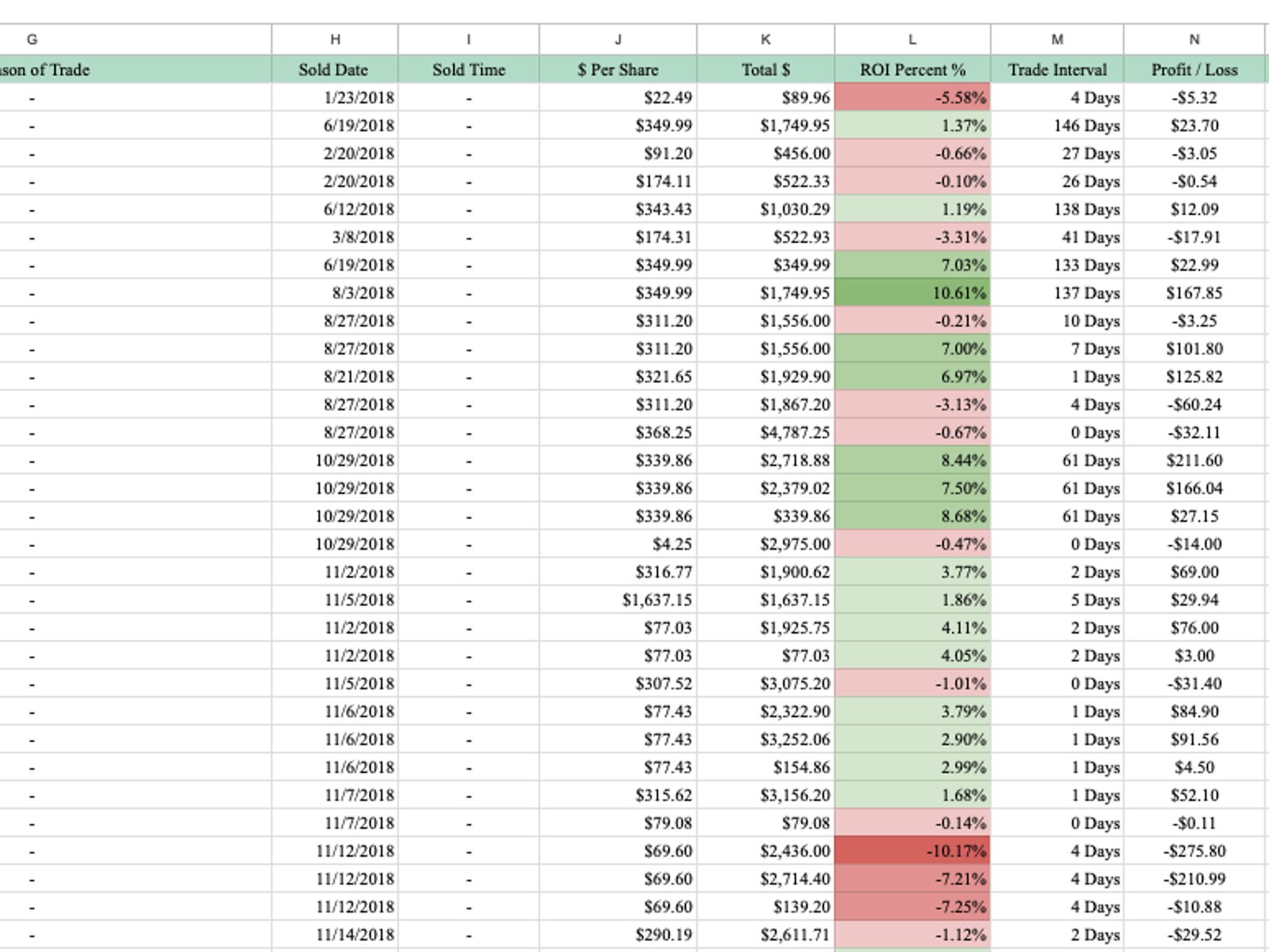Image resolution: width=1269 pixels, height=952 pixels.
Task: Select the -5.58% ROI cell
Action: pos(913,98)
